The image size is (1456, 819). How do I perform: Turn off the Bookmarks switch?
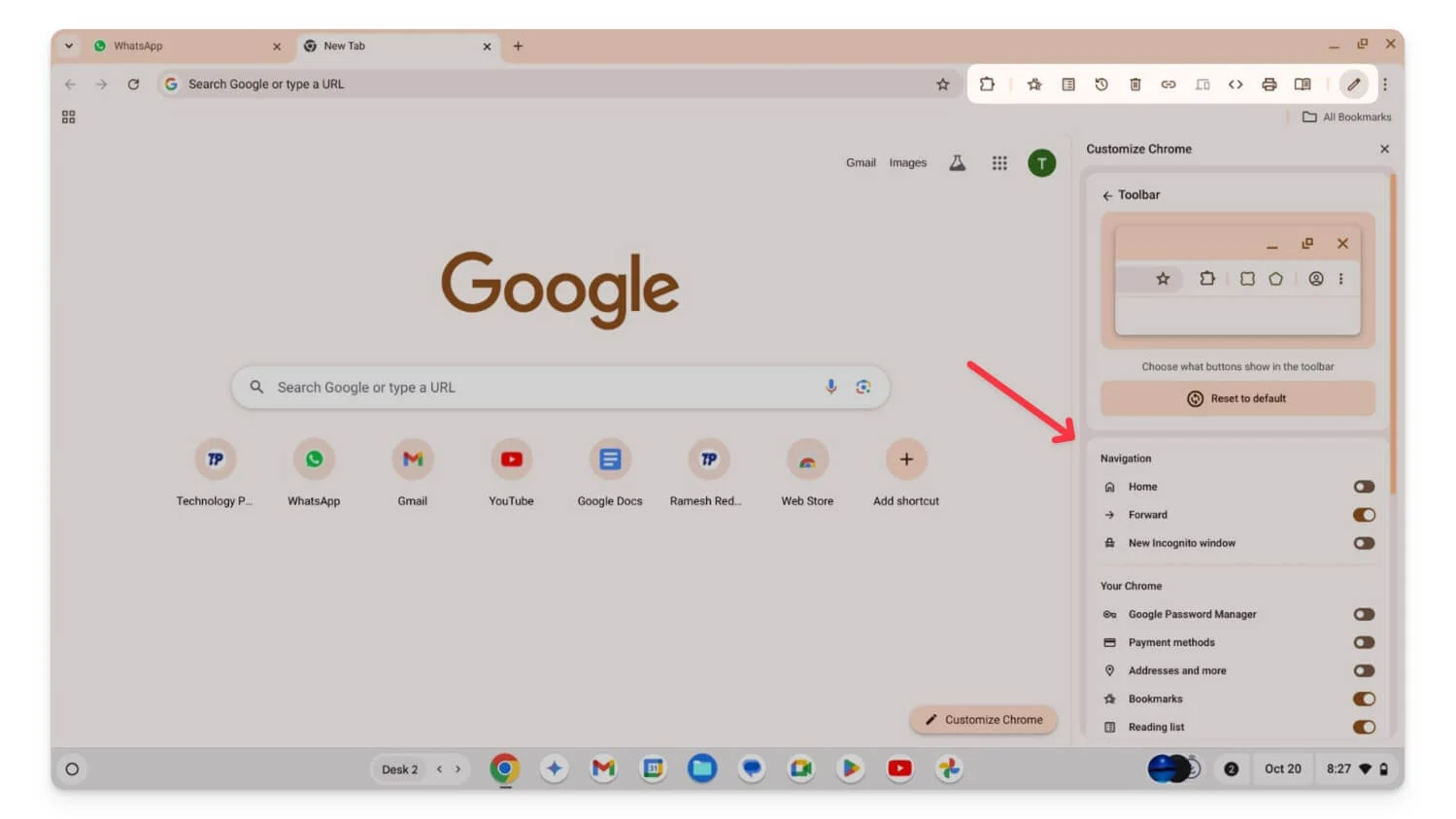[x=1364, y=699]
